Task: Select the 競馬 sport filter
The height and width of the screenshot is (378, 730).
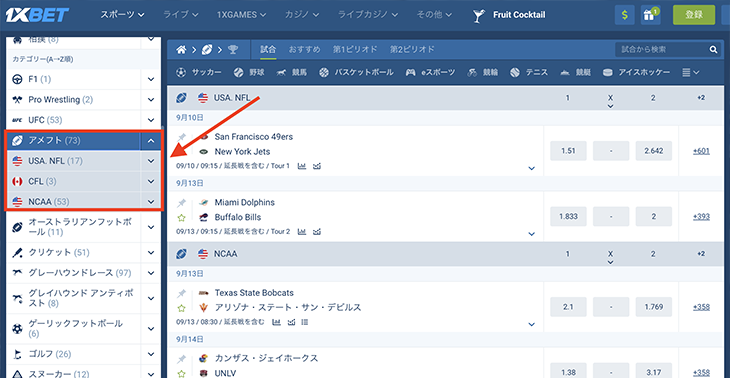Action: tap(291, 72)
